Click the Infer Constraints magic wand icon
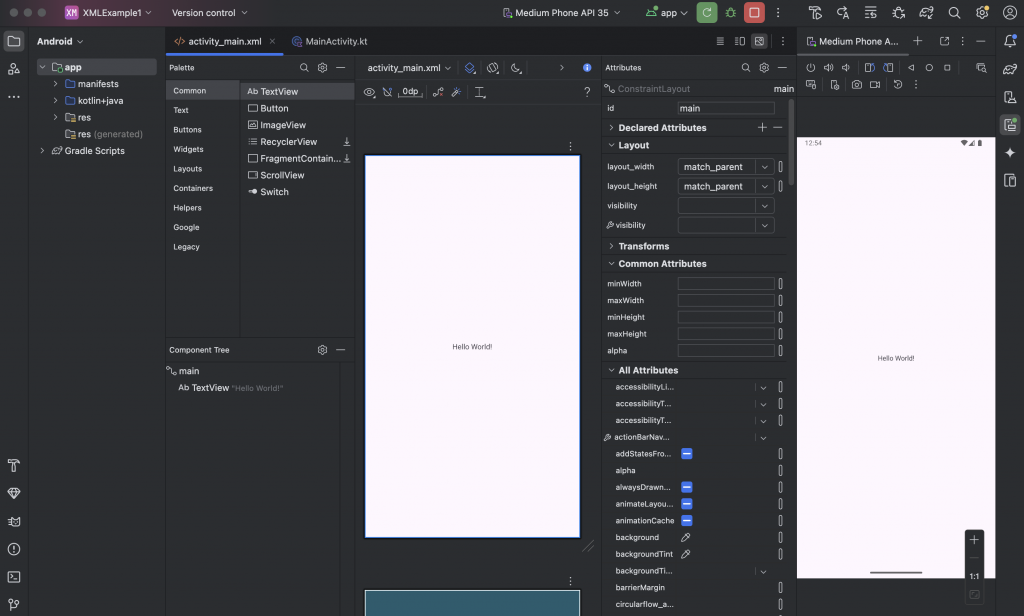The width and height of the screenshot is (1024, 616). pos(456,92)
